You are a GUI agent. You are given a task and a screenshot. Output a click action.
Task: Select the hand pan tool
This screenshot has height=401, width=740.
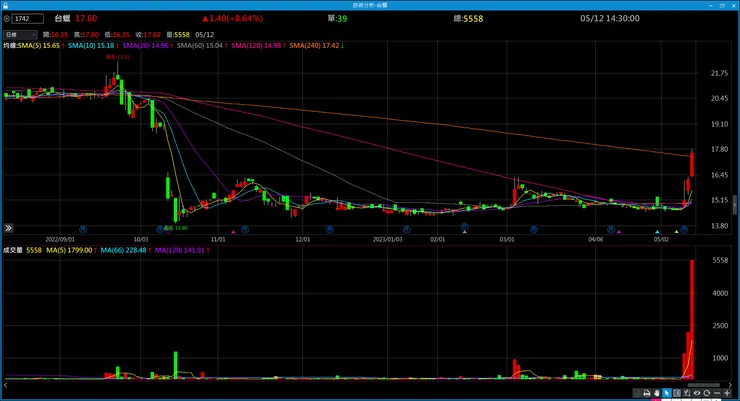click(x=657, y=393)
